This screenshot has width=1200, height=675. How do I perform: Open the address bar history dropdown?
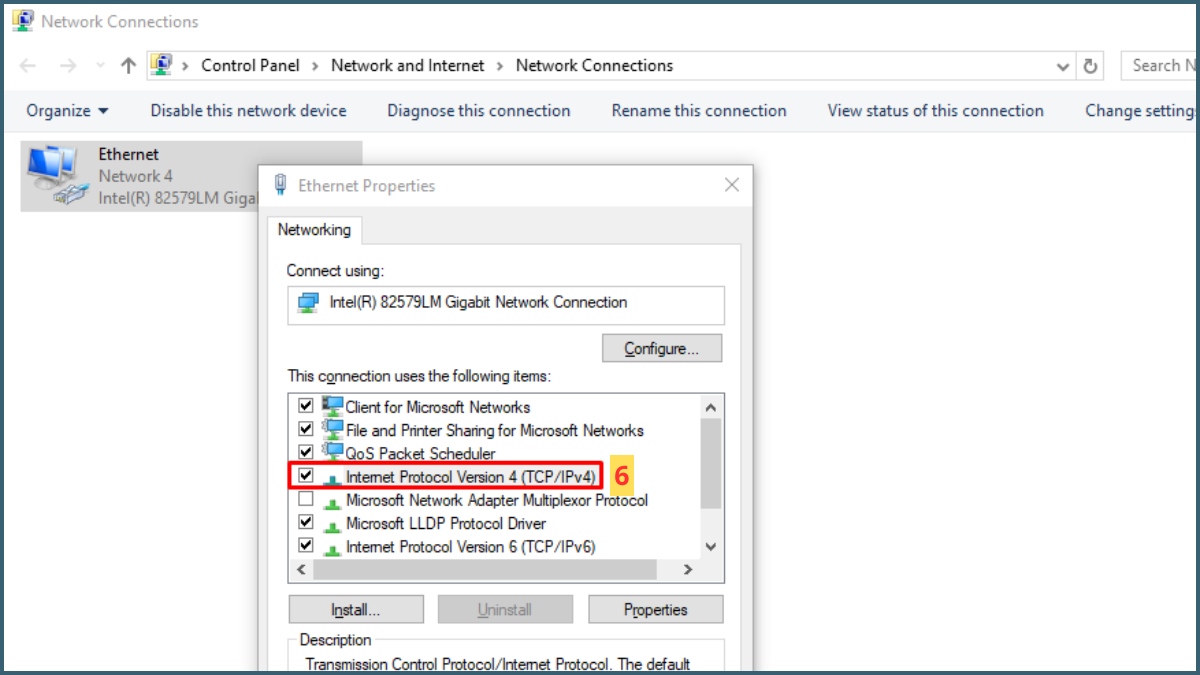pos(1062,64)
